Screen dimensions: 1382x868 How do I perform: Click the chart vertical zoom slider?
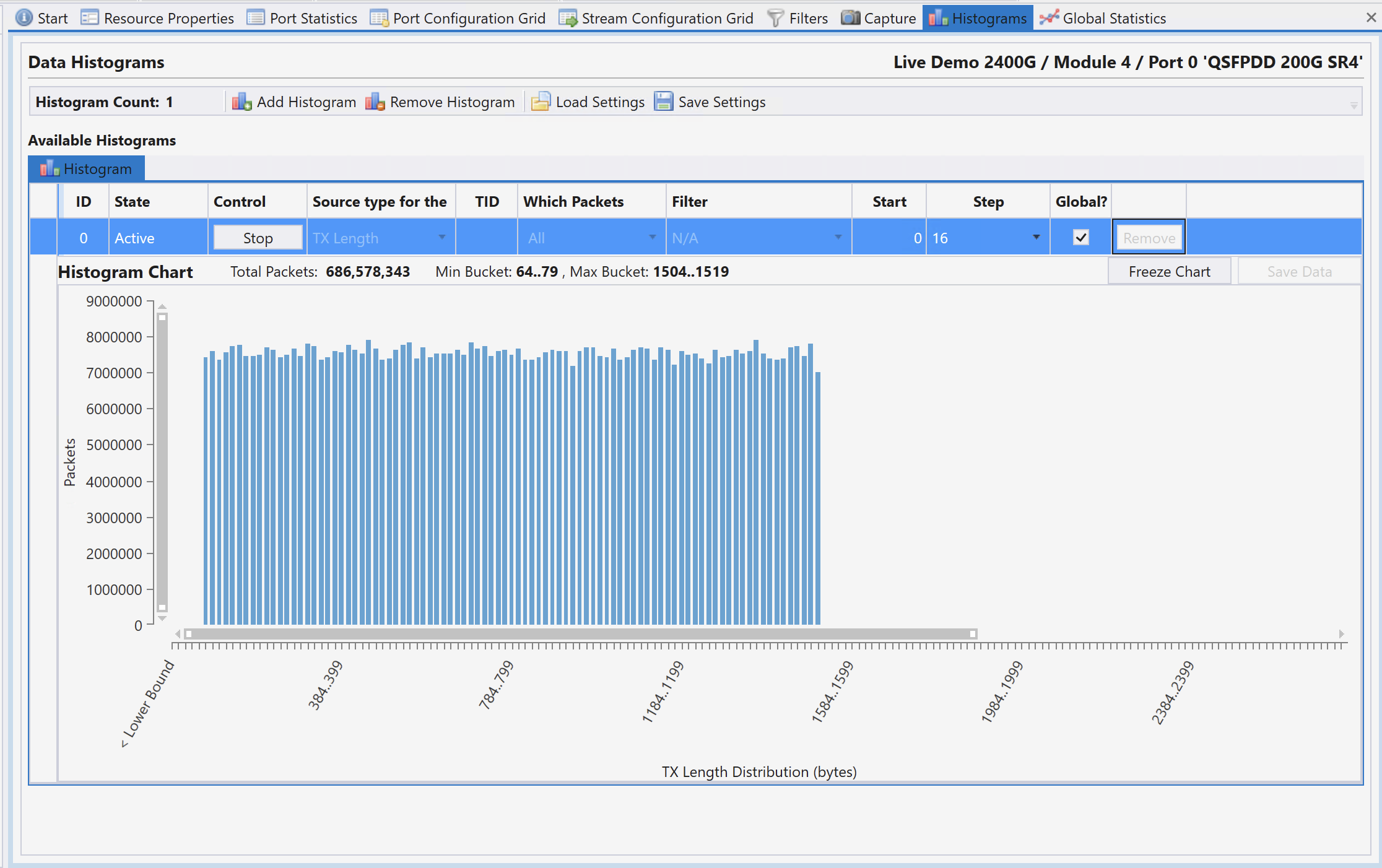(162, 462)
